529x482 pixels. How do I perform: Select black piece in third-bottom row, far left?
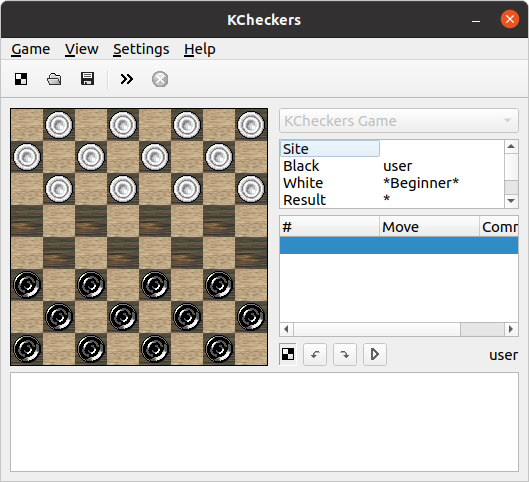pos(27,285)
